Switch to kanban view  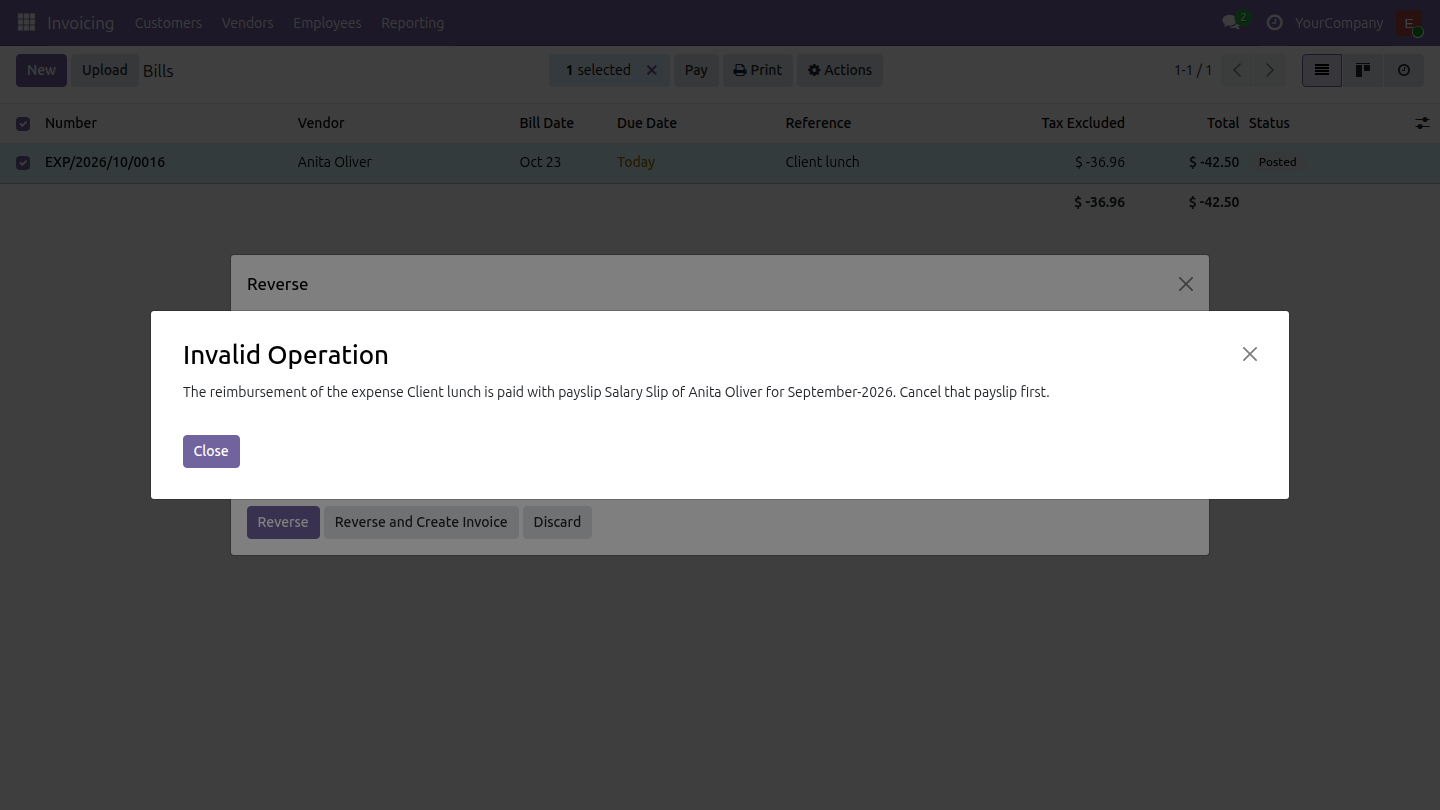pyautogui.click(x=1363, y=70)
